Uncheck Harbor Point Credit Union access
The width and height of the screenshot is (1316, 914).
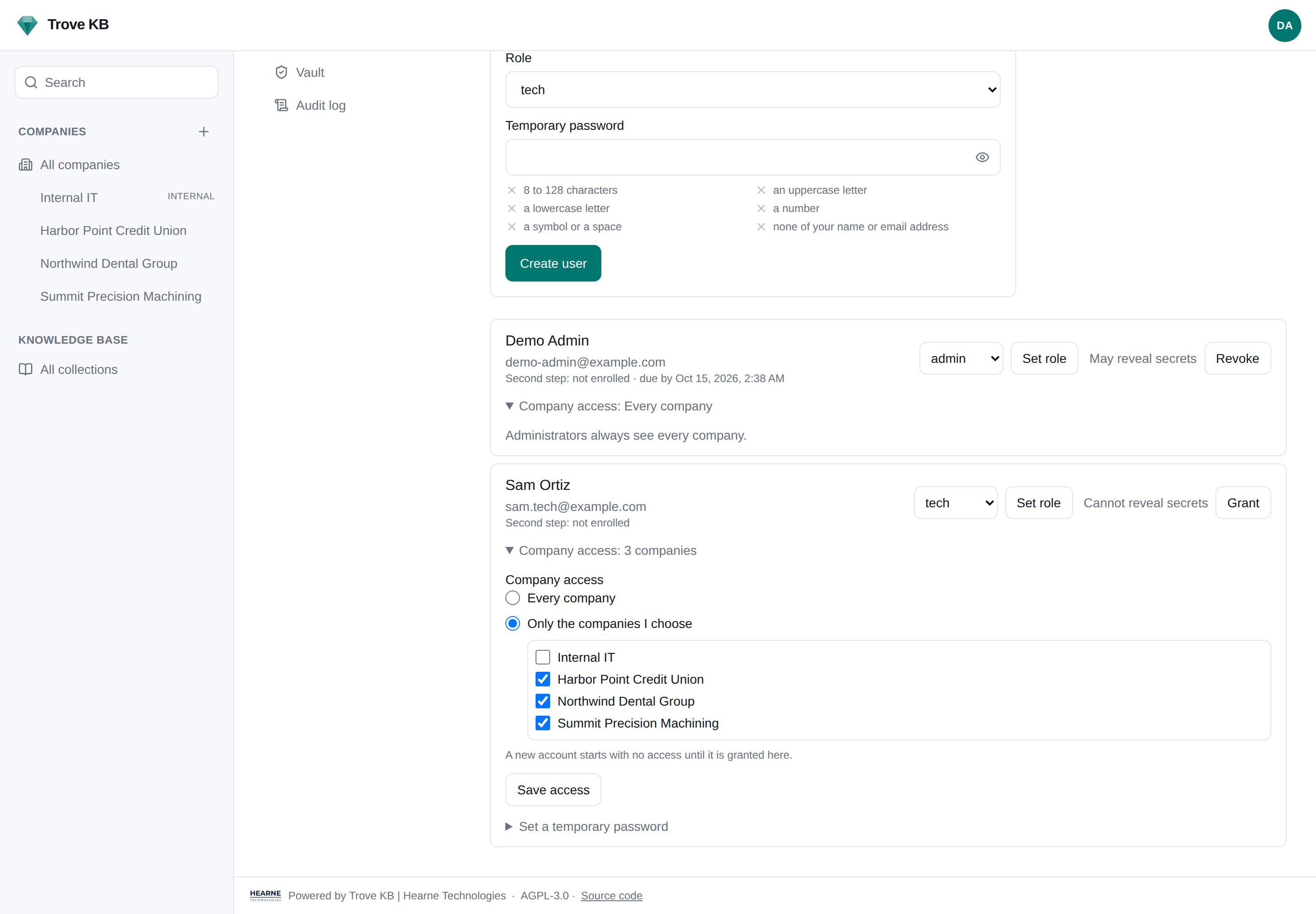point(542,679)
